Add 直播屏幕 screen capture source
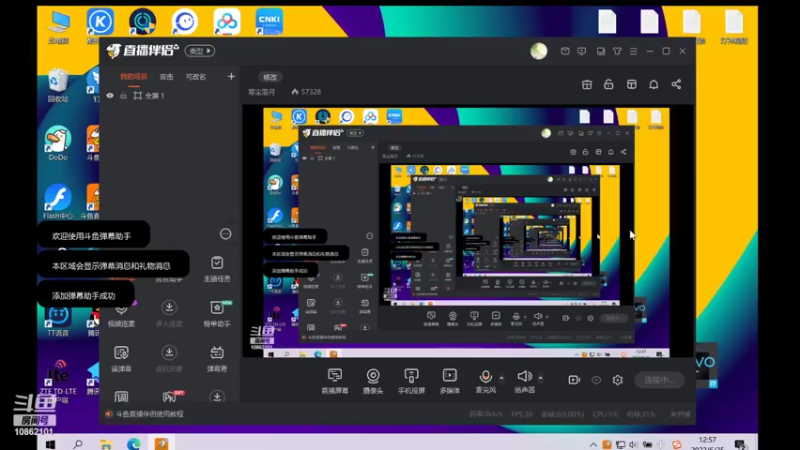The image size is (800, 450). tap(335, 381)
